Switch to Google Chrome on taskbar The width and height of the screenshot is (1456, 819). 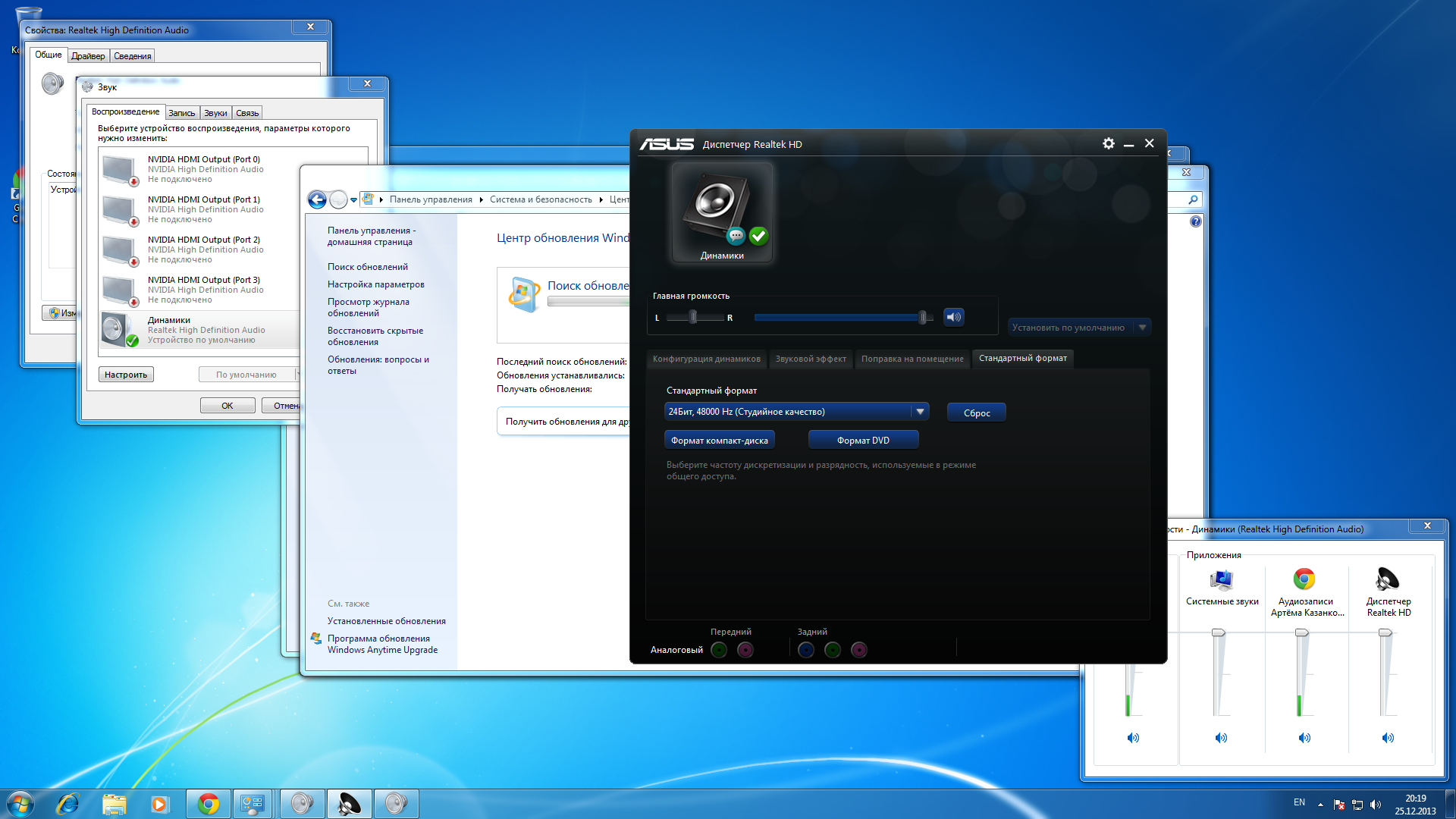208,804
